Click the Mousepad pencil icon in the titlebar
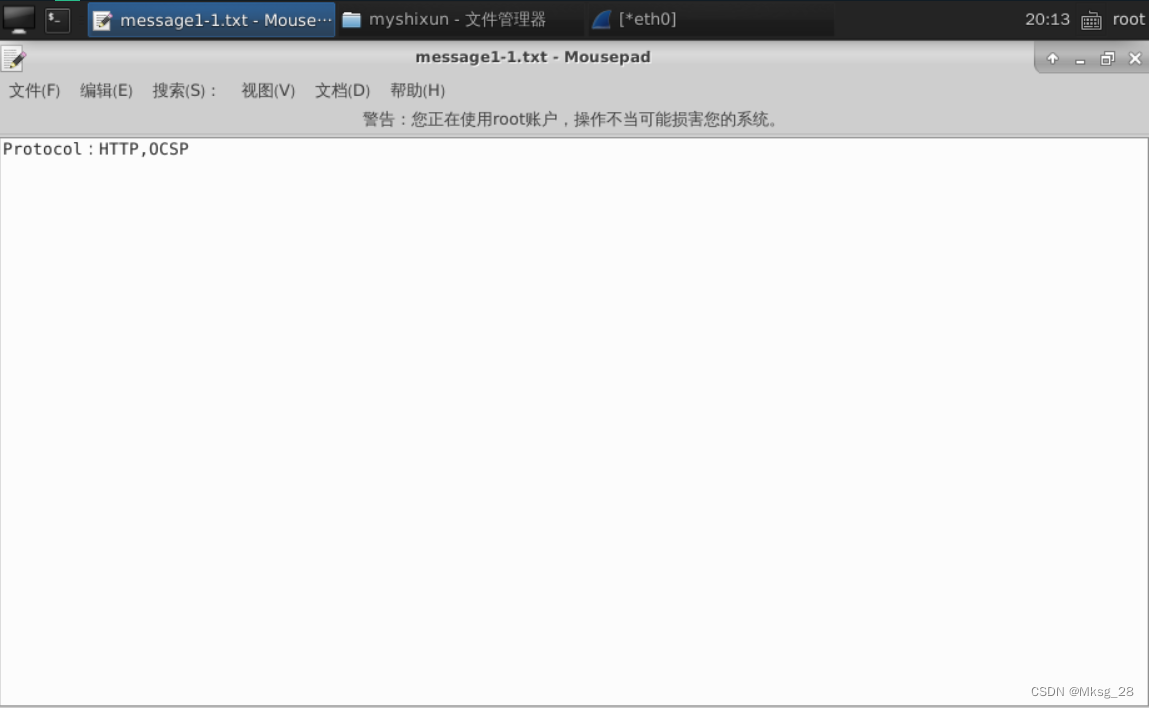The image size is (1149, 708). coord(13,57)
